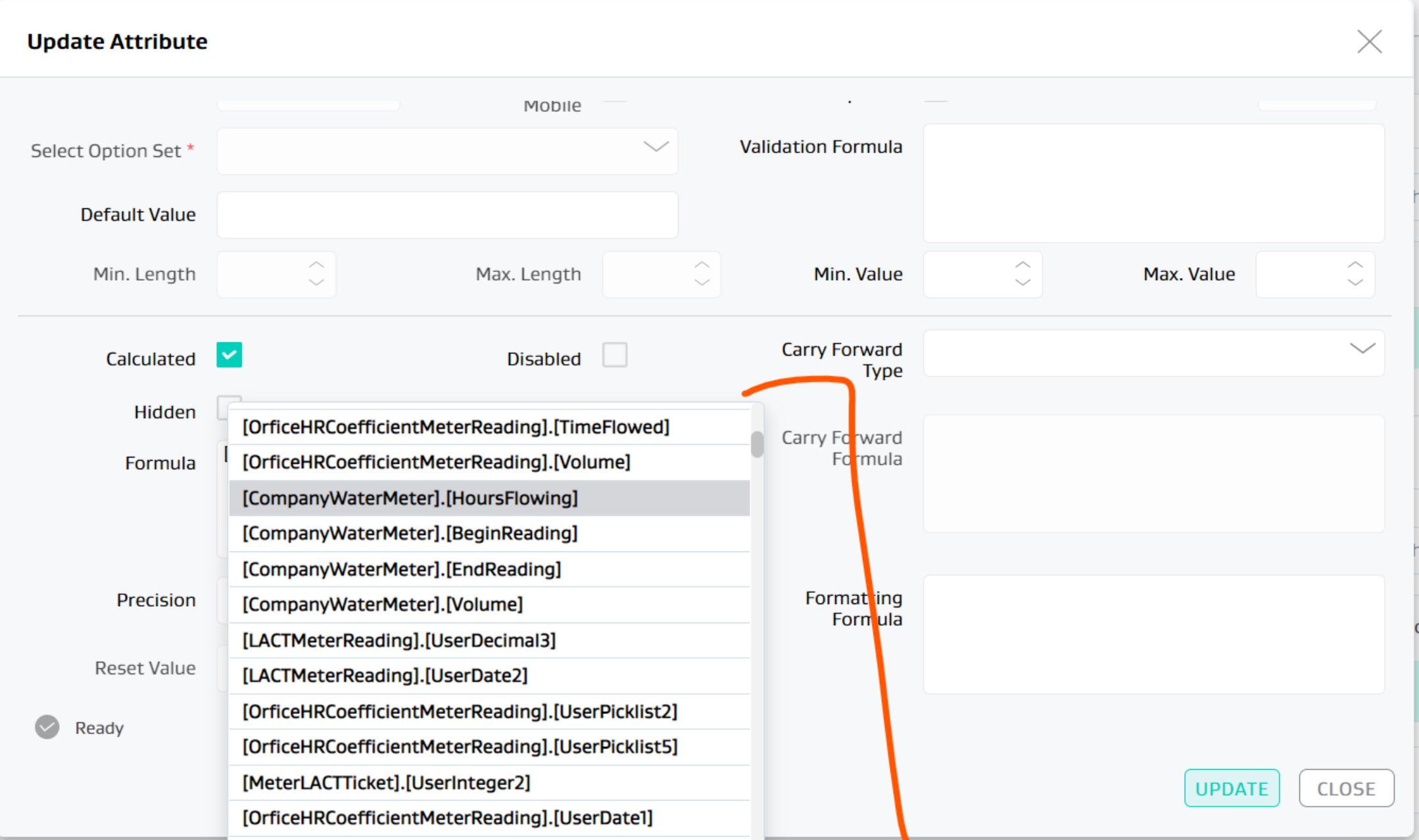The height and width of the screenshot is (840, 1419).
Task: Uncheck the Calculated checkbox
Action: coord(229,355)
